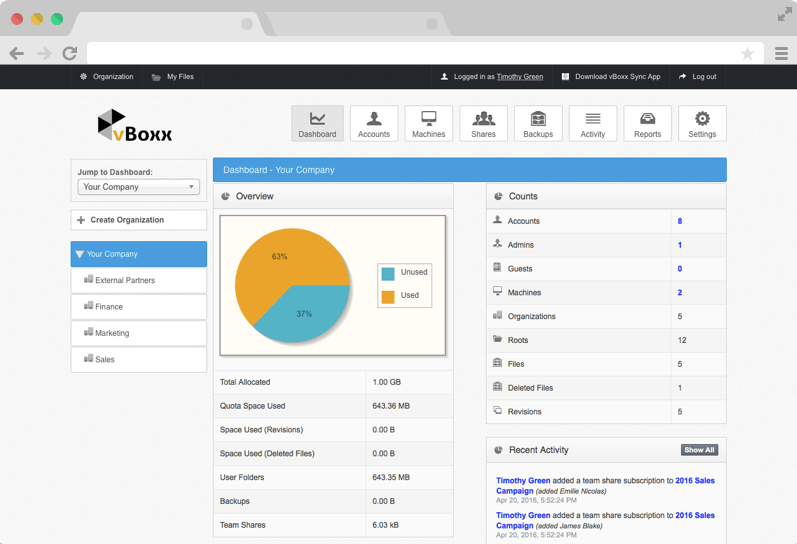Click the Show All activity button
The width and height of the screenshot is (797, 544).
pos(699,450)
